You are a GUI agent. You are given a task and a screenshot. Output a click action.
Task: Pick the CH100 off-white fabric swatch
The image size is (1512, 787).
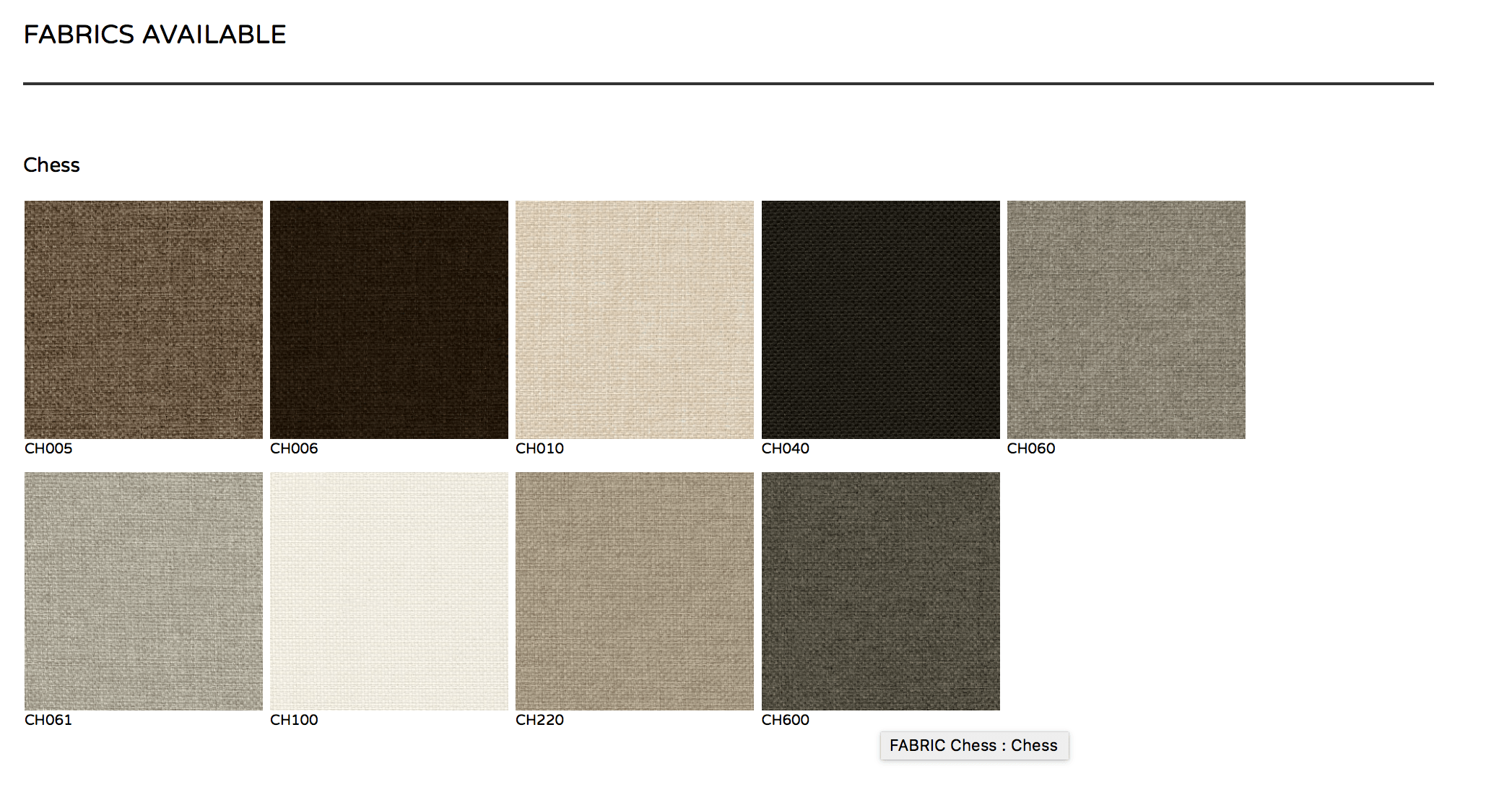388,591
